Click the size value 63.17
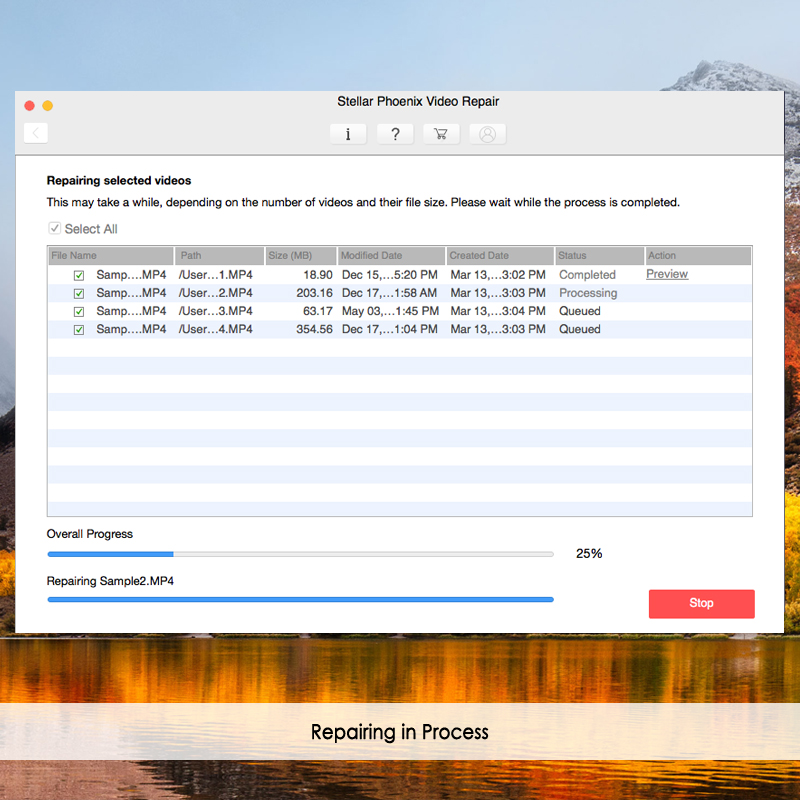The image size is (800, 800). (x=318, y=311)
